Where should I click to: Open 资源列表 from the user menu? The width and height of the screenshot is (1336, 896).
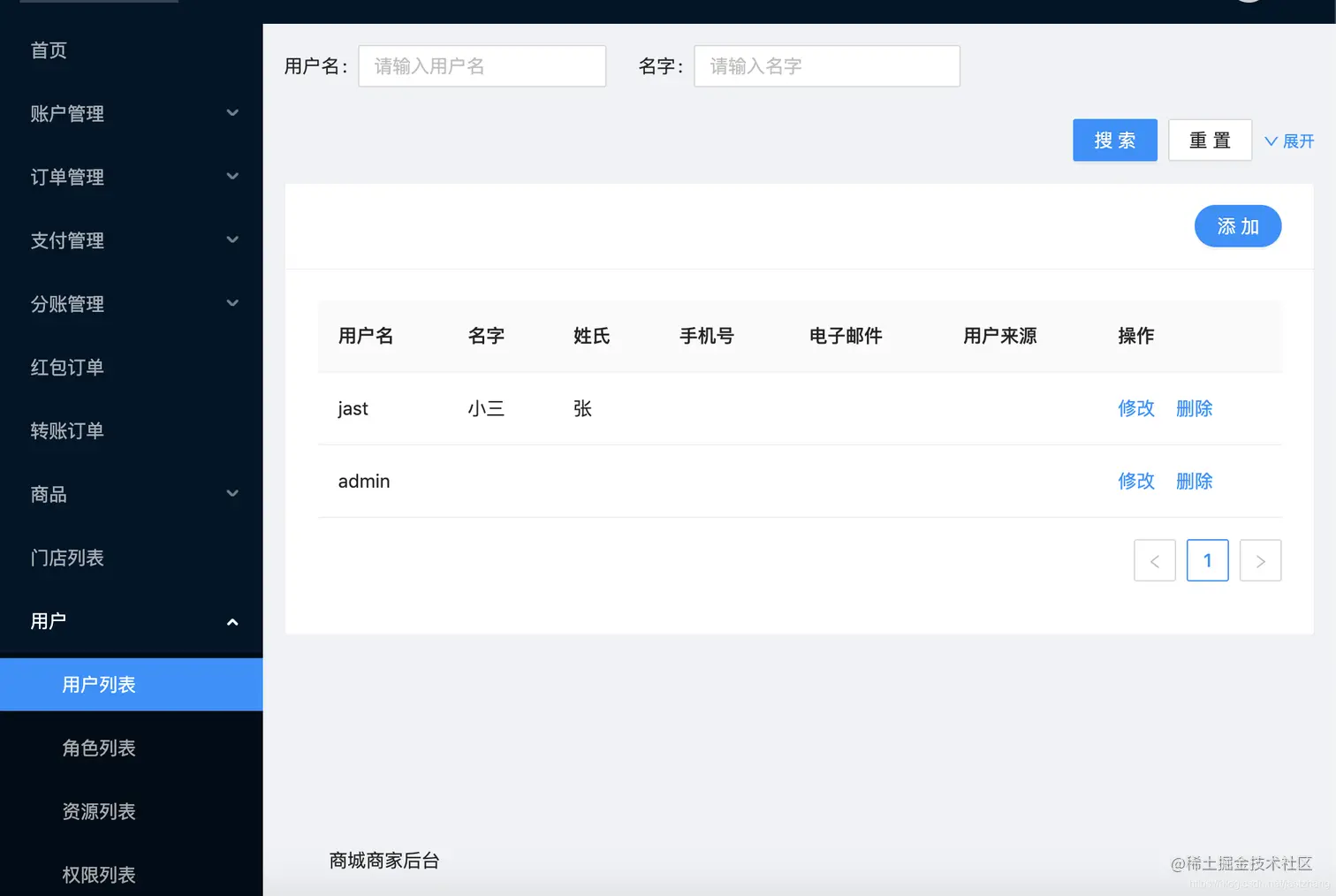click(99, 811)
